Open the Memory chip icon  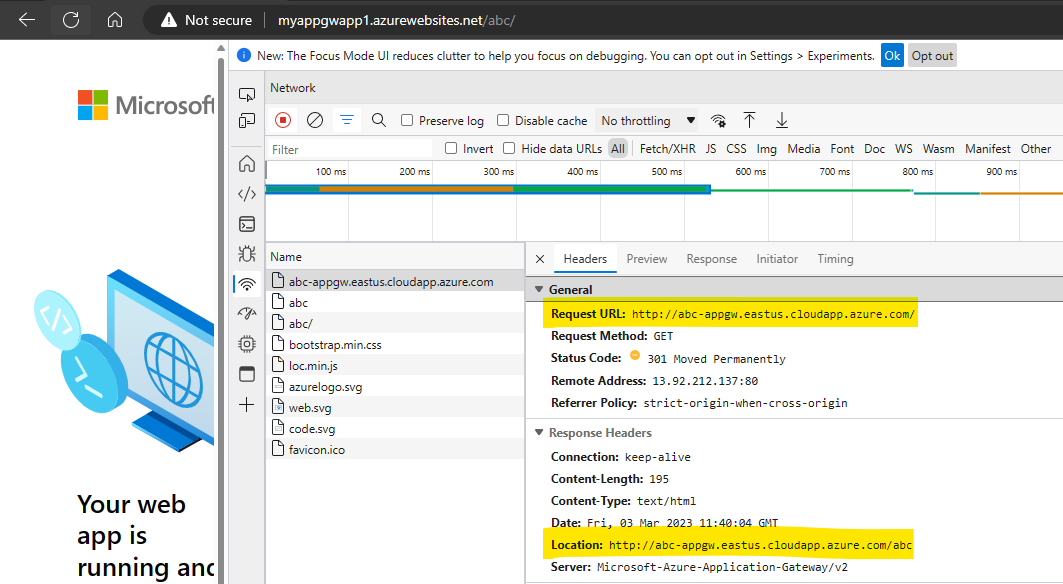(247, 344)
